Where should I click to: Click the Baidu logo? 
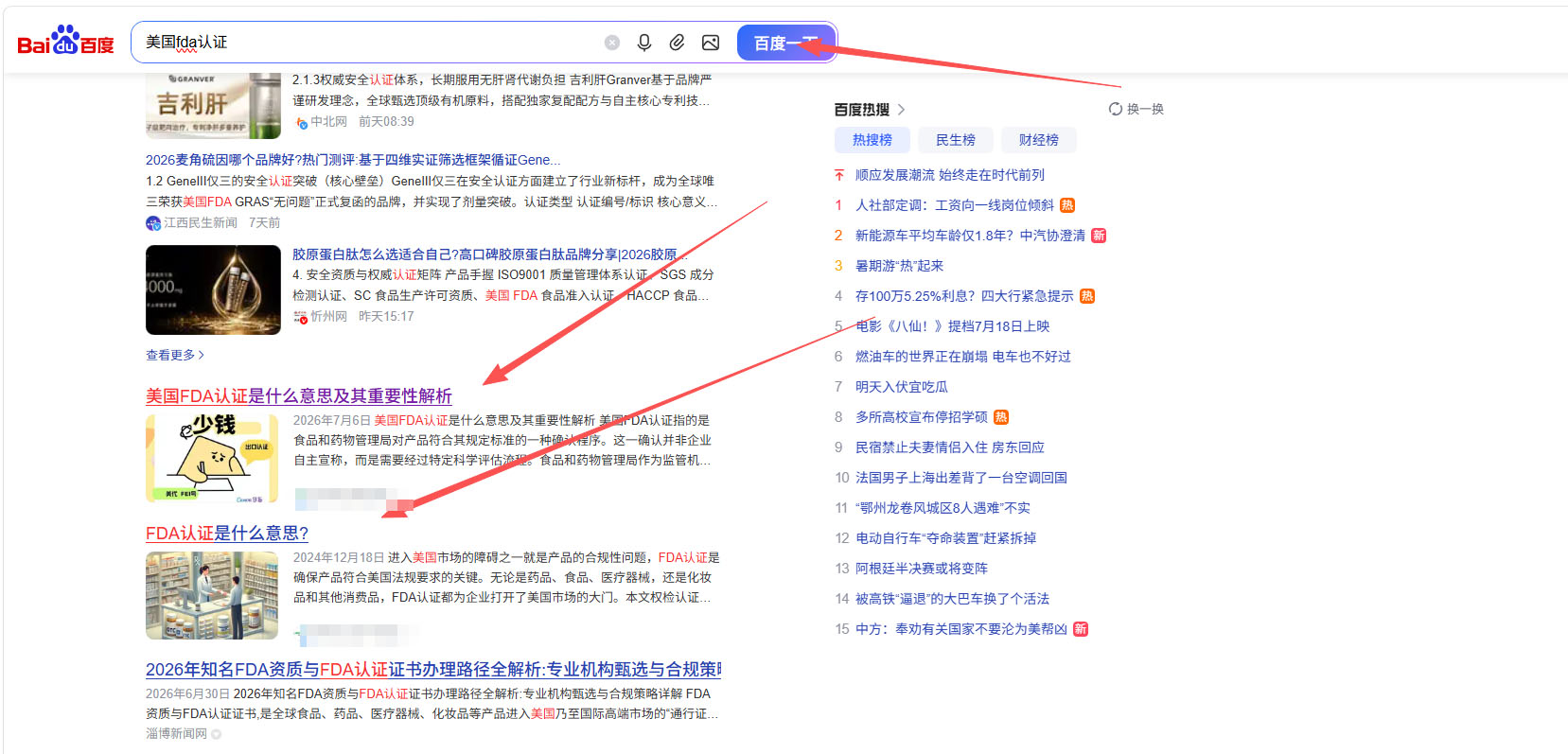[65, 41]
